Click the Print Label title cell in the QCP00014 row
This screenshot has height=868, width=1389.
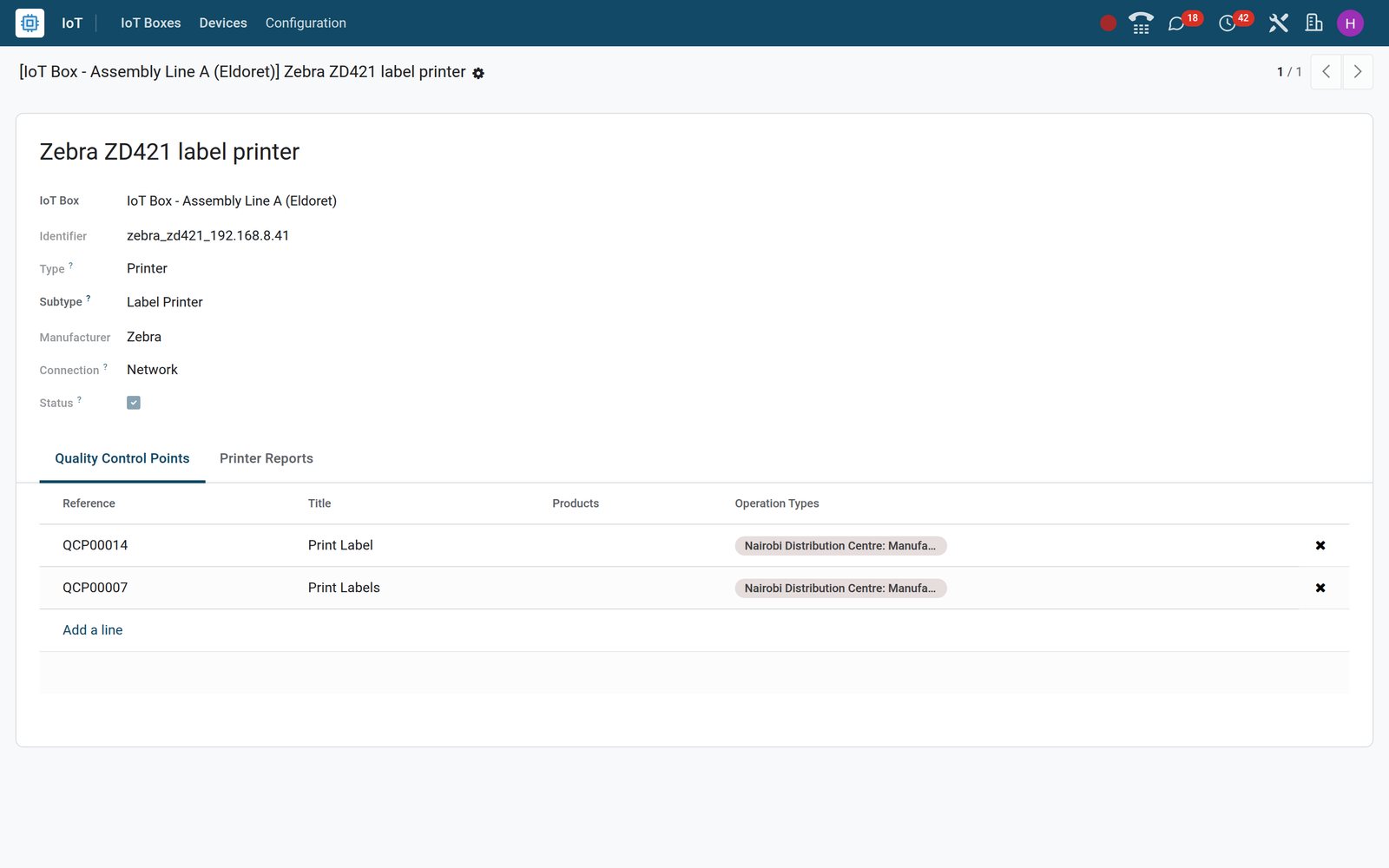340,545
